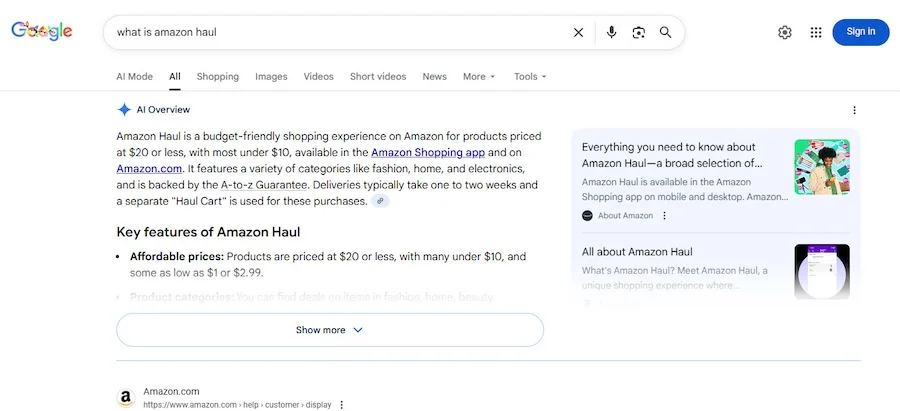
Task: Open the Amazon Shopping app link
Action: [x=428, y=153]
